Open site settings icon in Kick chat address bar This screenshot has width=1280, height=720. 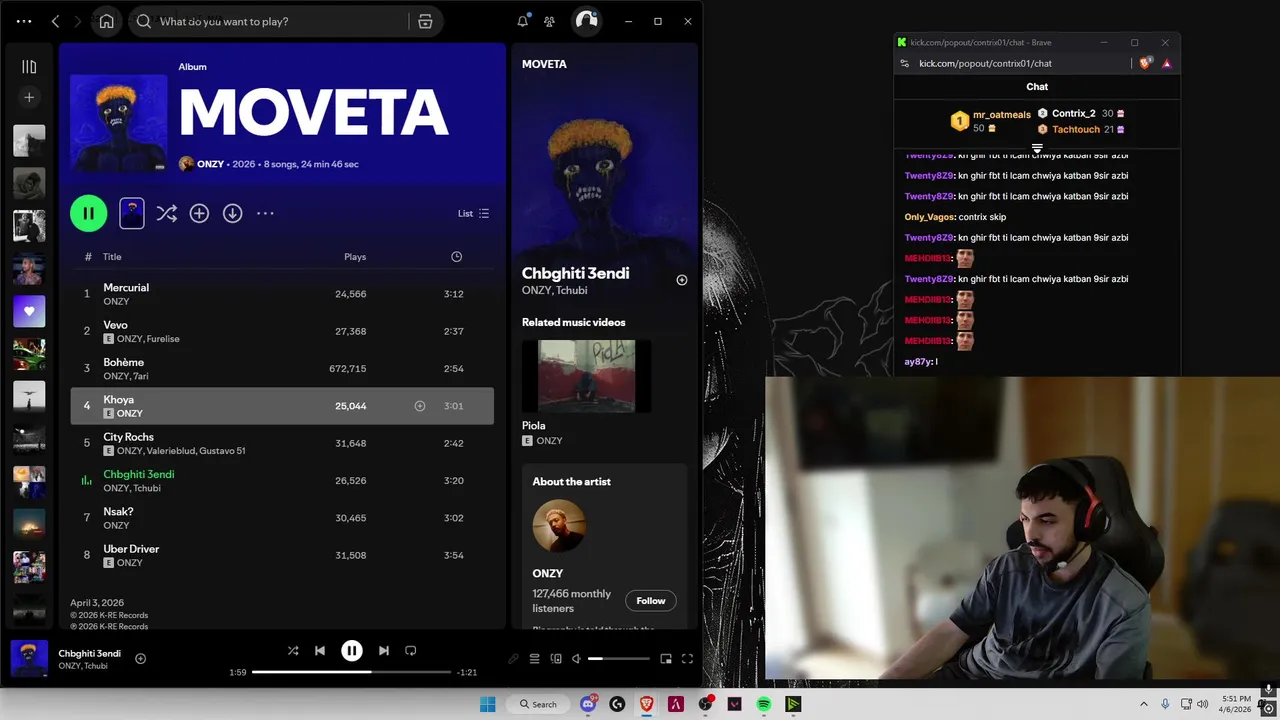(905, 63)
